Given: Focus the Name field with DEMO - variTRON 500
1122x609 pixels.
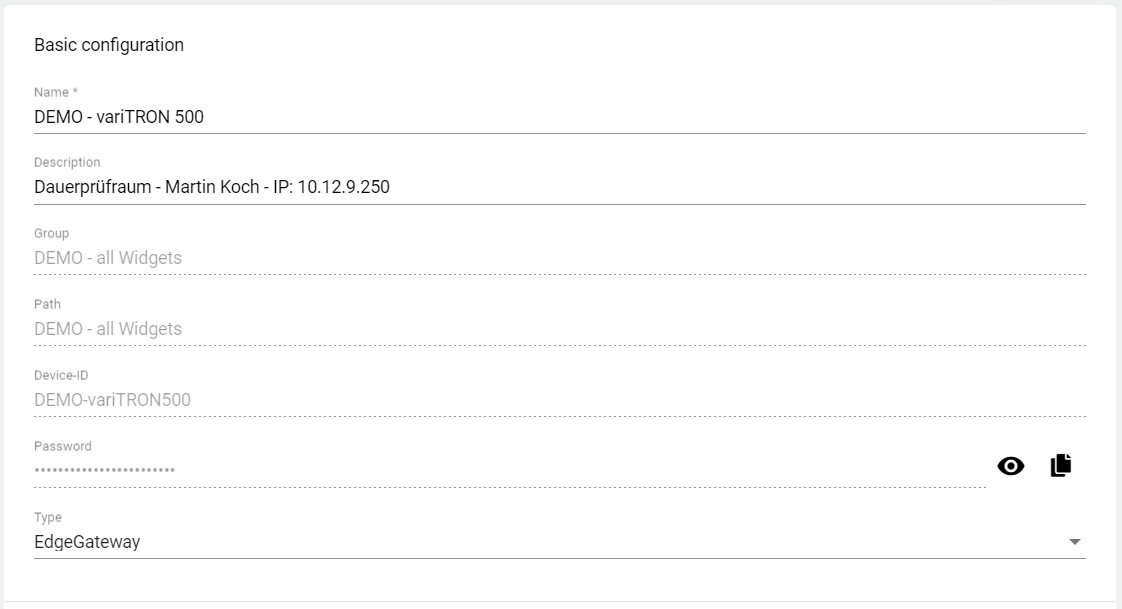Looking at the screenshot, I should click(x=119, y=117).
